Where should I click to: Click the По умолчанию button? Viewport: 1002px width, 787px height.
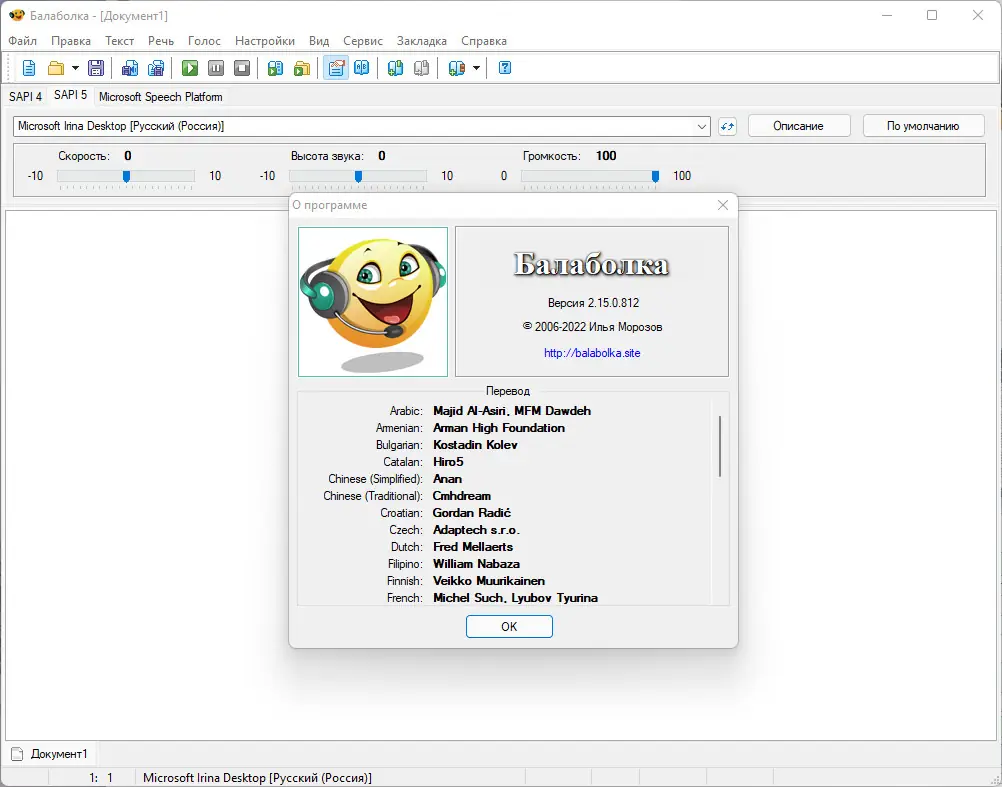point(922,126)
